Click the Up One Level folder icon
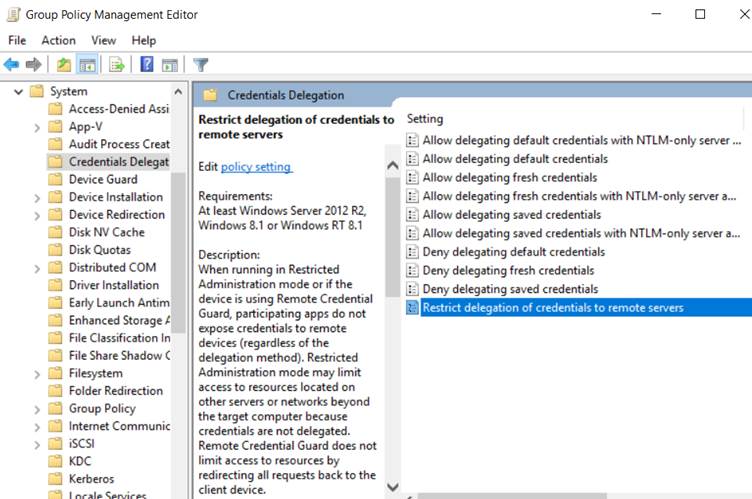 [x=63, y=64]
